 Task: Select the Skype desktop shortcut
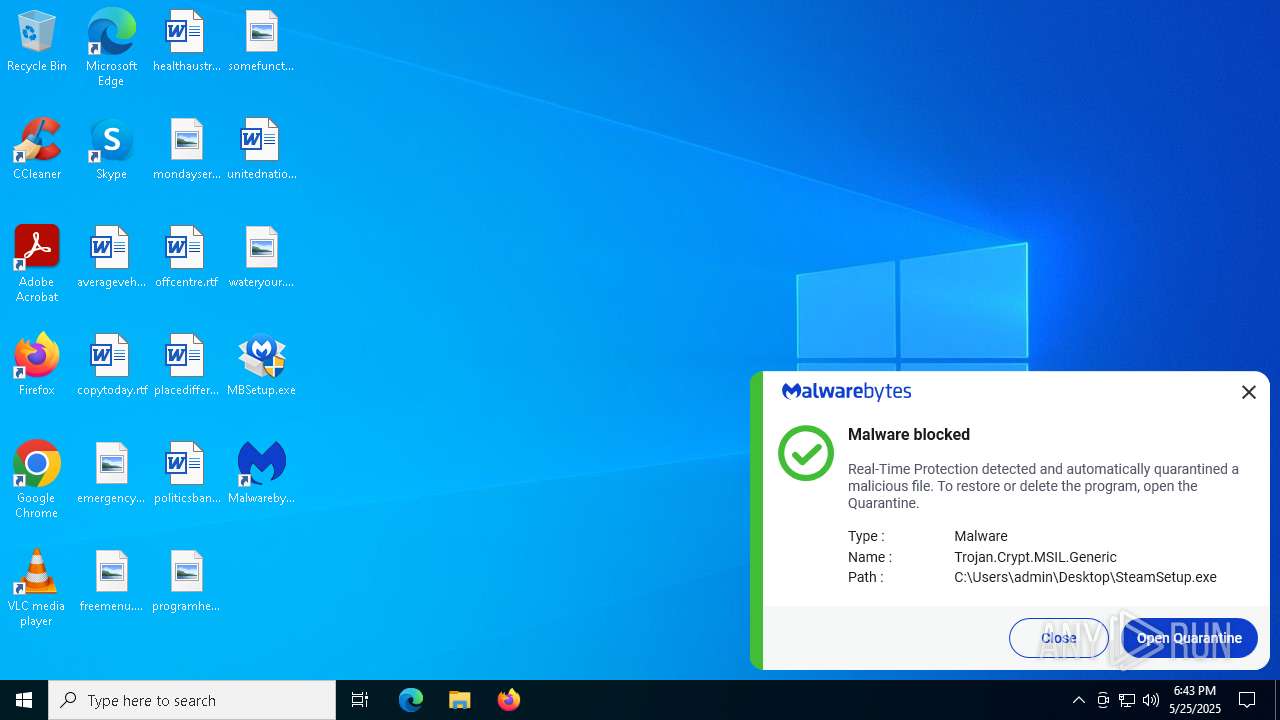[x=111, y=150]
